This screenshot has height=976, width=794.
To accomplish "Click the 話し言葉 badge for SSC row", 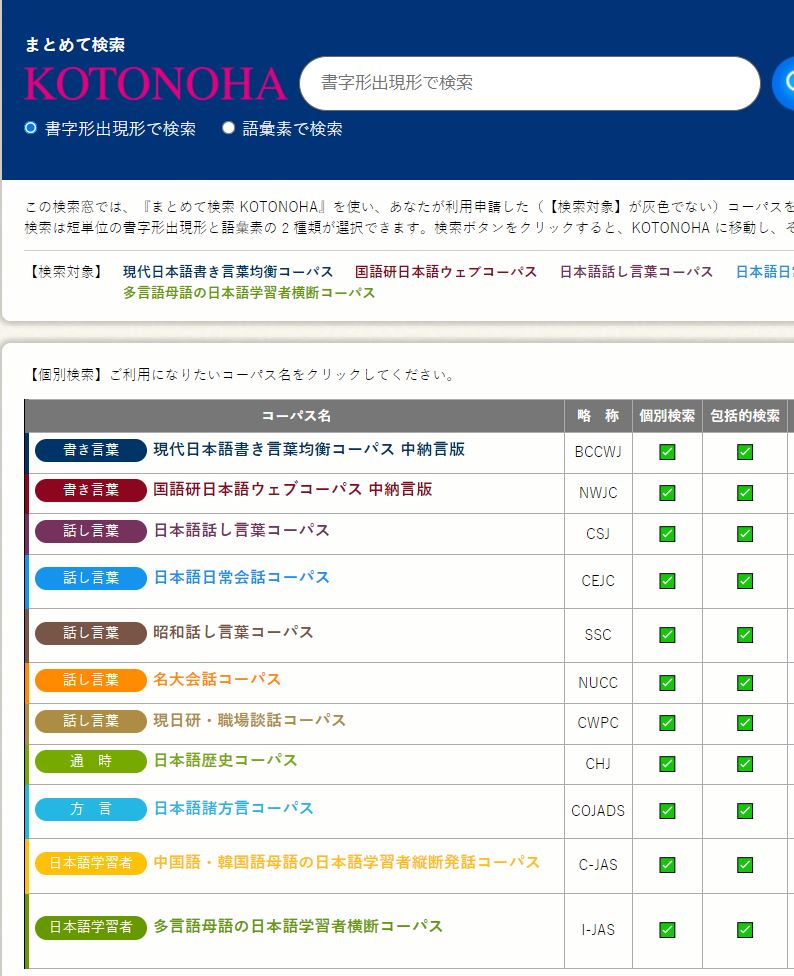I will pyautogui.click(x=91, y=633).
